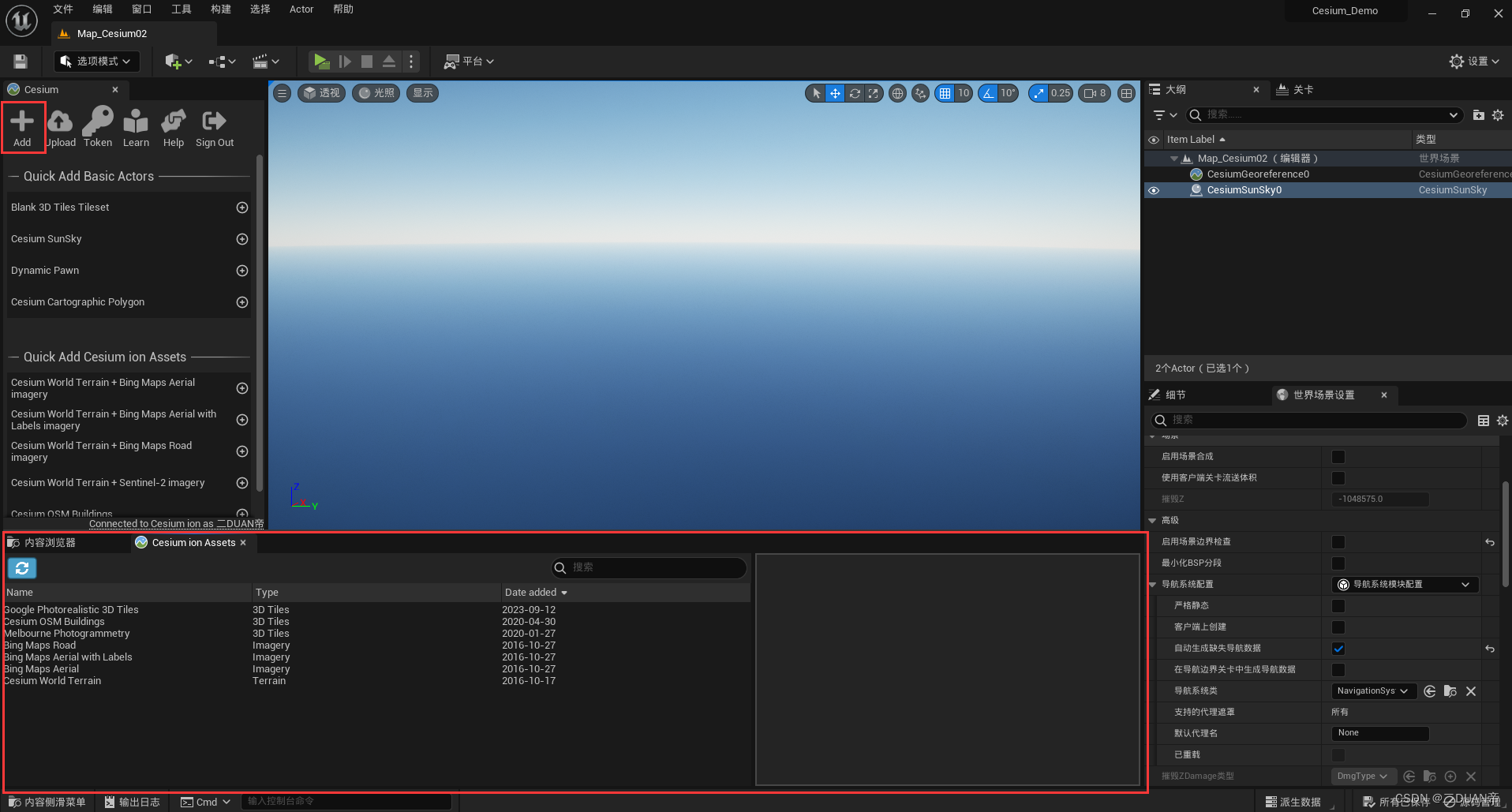Sign Out of Cesium ion

(215, 128)
